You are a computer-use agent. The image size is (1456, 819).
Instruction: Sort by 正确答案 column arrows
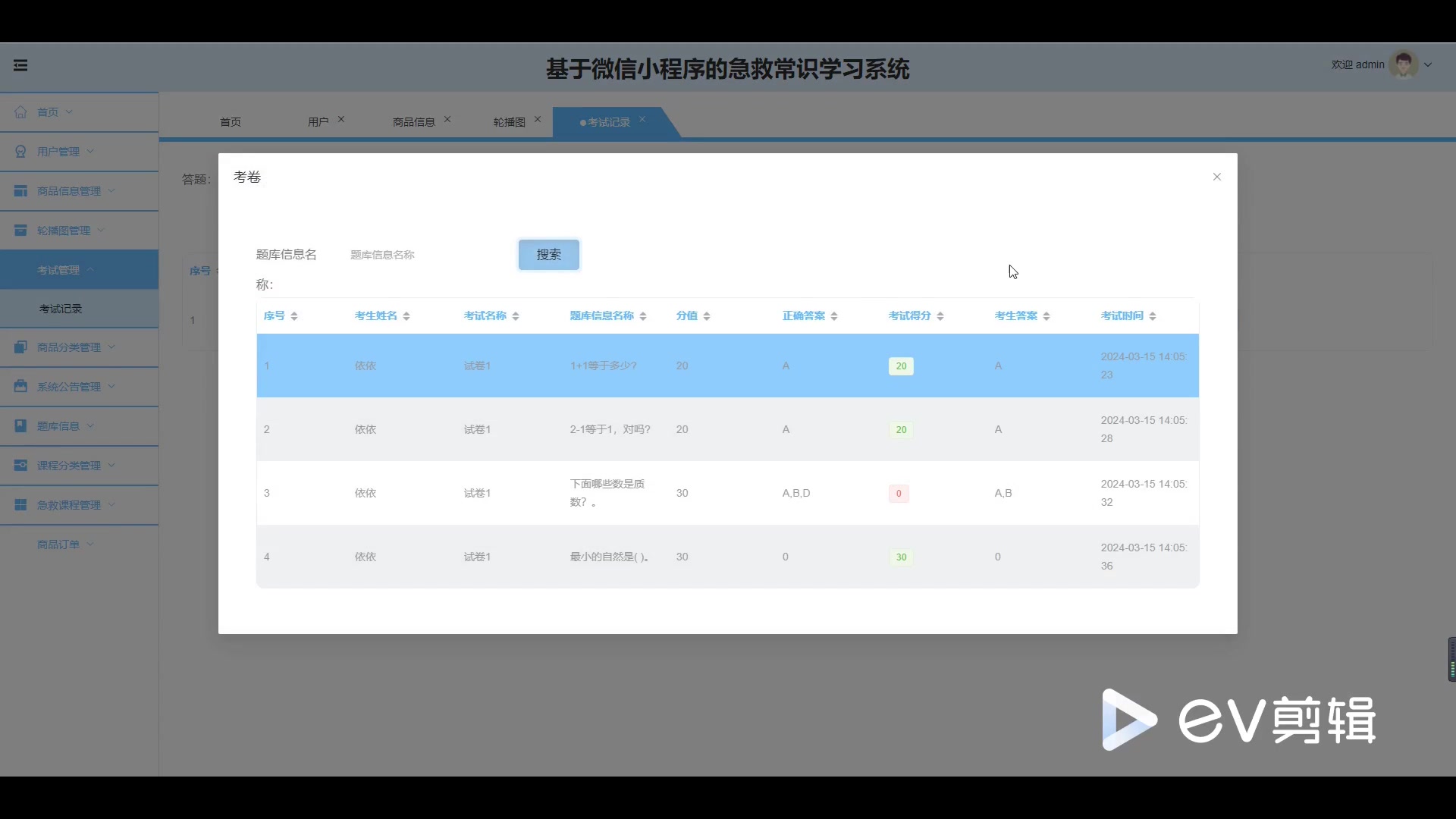(x=834, y=316)
